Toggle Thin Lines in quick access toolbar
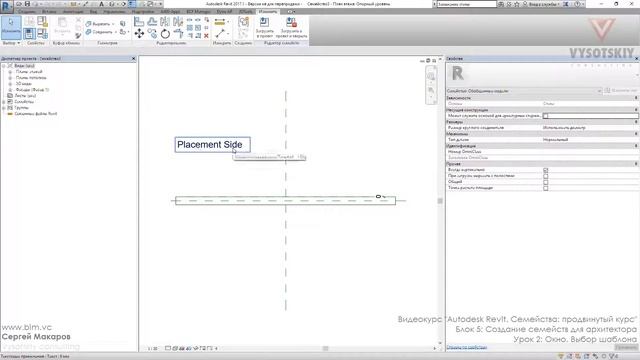Image resolution: width=640 pixels, height=360 pixels. pyautogui.click(x=133, y=4)
